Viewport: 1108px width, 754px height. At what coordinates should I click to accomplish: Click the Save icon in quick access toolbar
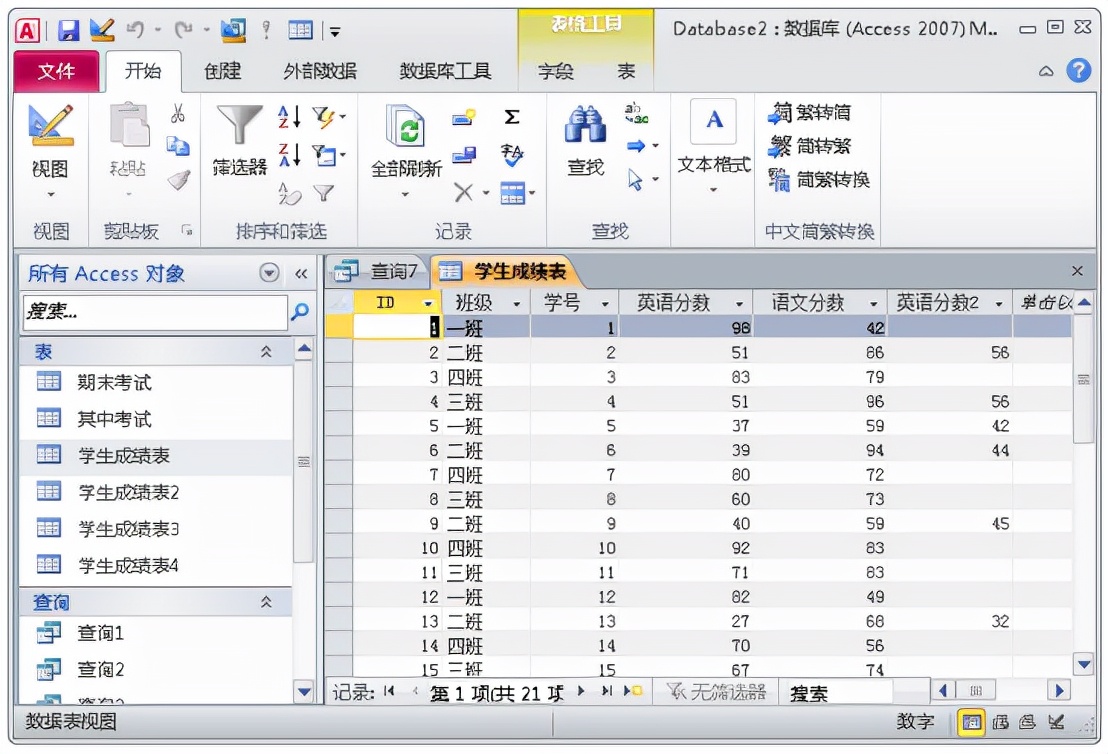pos(69,30)
